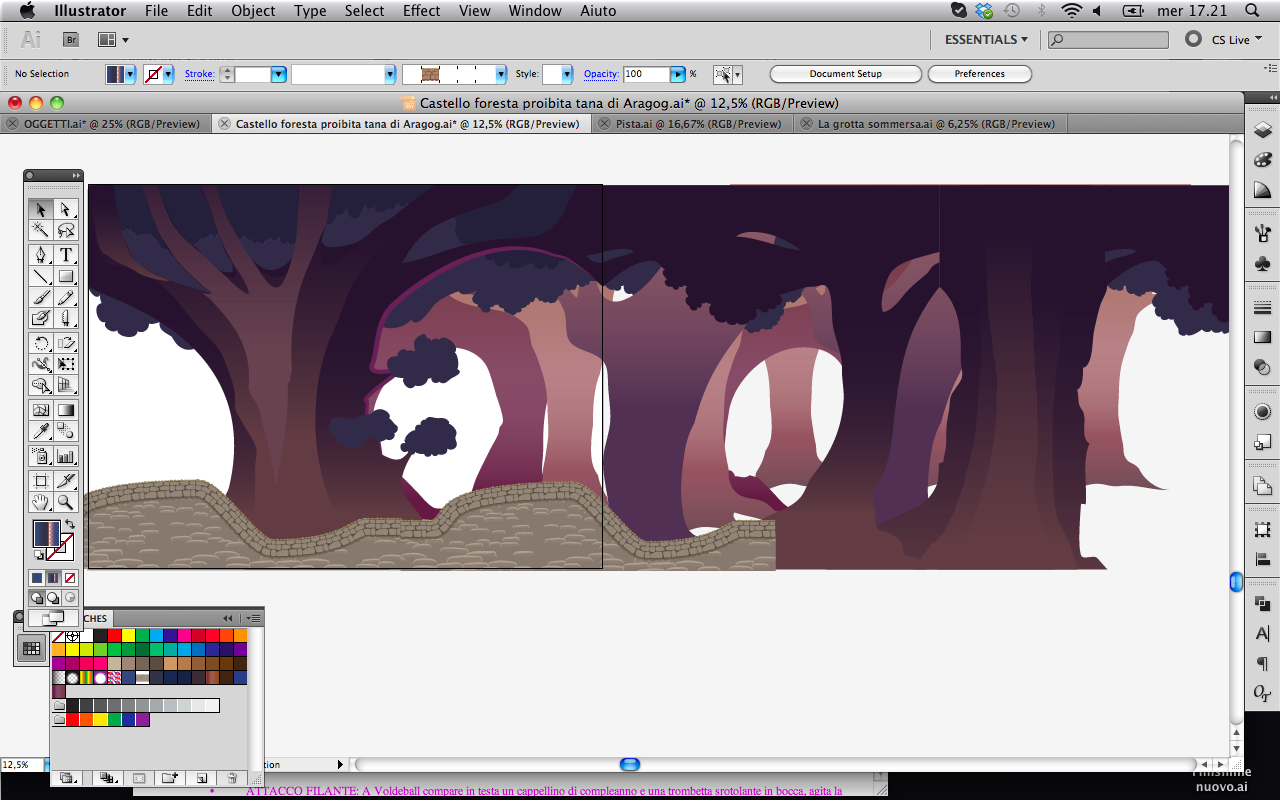The height and width of the screenshot is (800, 1280).
Task: Enable Draw Inside mode
Action: [70, 598]
